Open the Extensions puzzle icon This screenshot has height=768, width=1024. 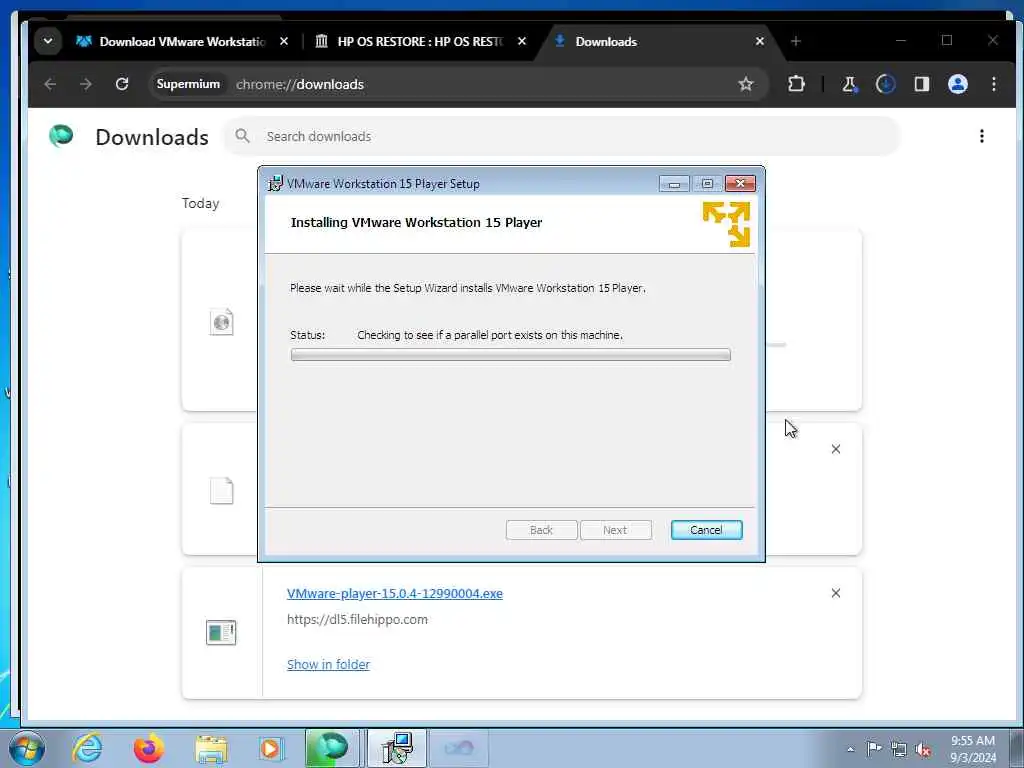[796, 84]
